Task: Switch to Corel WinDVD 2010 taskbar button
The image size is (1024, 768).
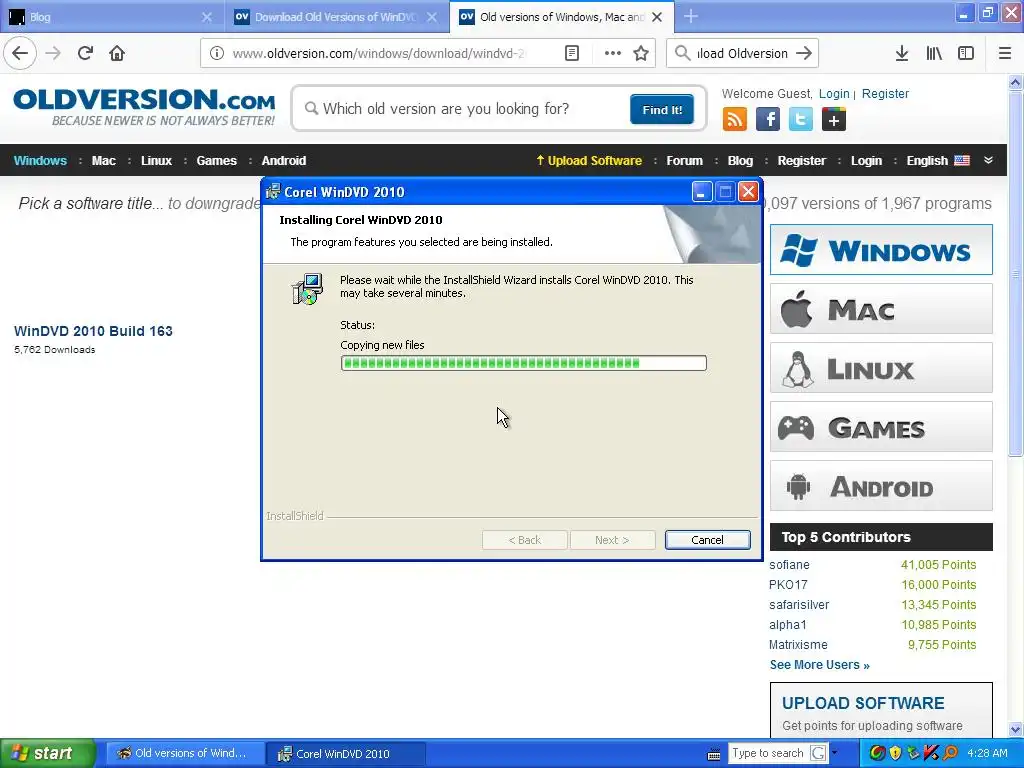Action: pyautogui.click(x=346, y=754)
